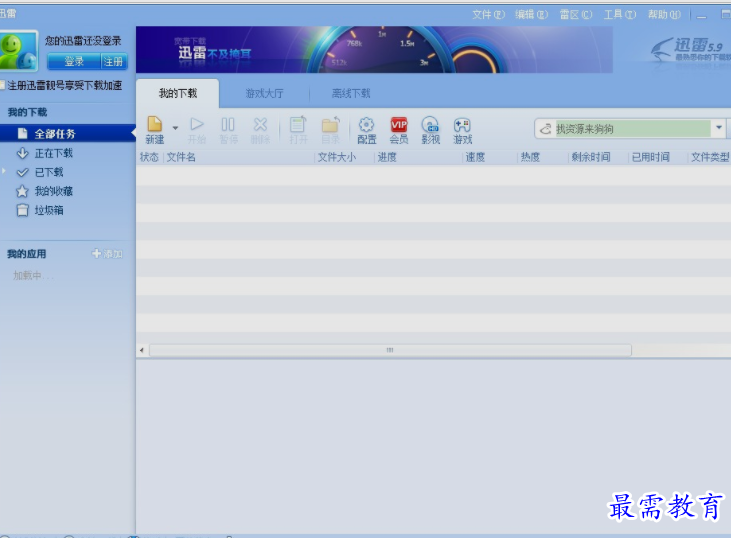The image size is (731, 538).
Task: Open the 雷区 menu
Action: pos(576,14)
